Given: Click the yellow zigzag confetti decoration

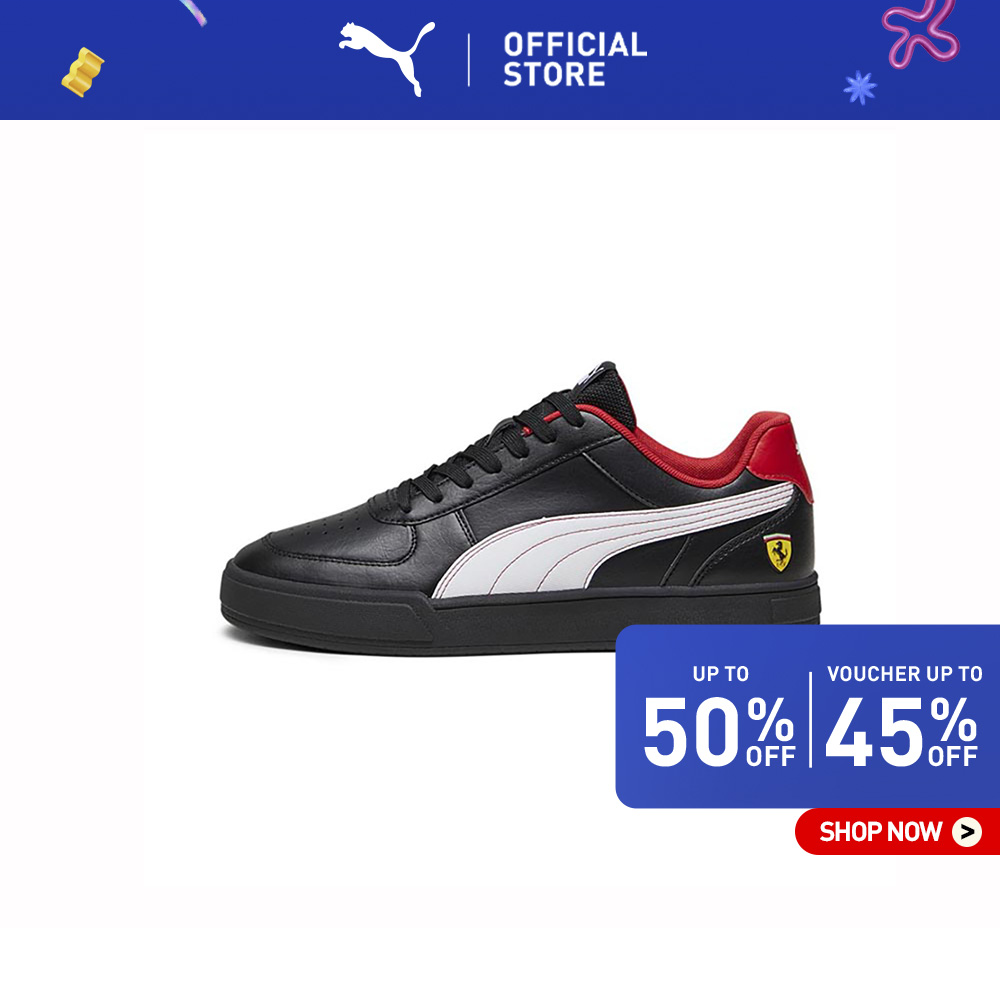Looking at the screenshot, I should (83, 72).
